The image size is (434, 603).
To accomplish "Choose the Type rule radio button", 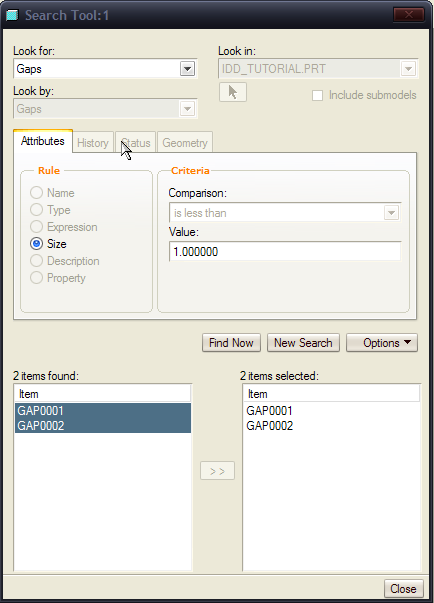I will [37, 210].
